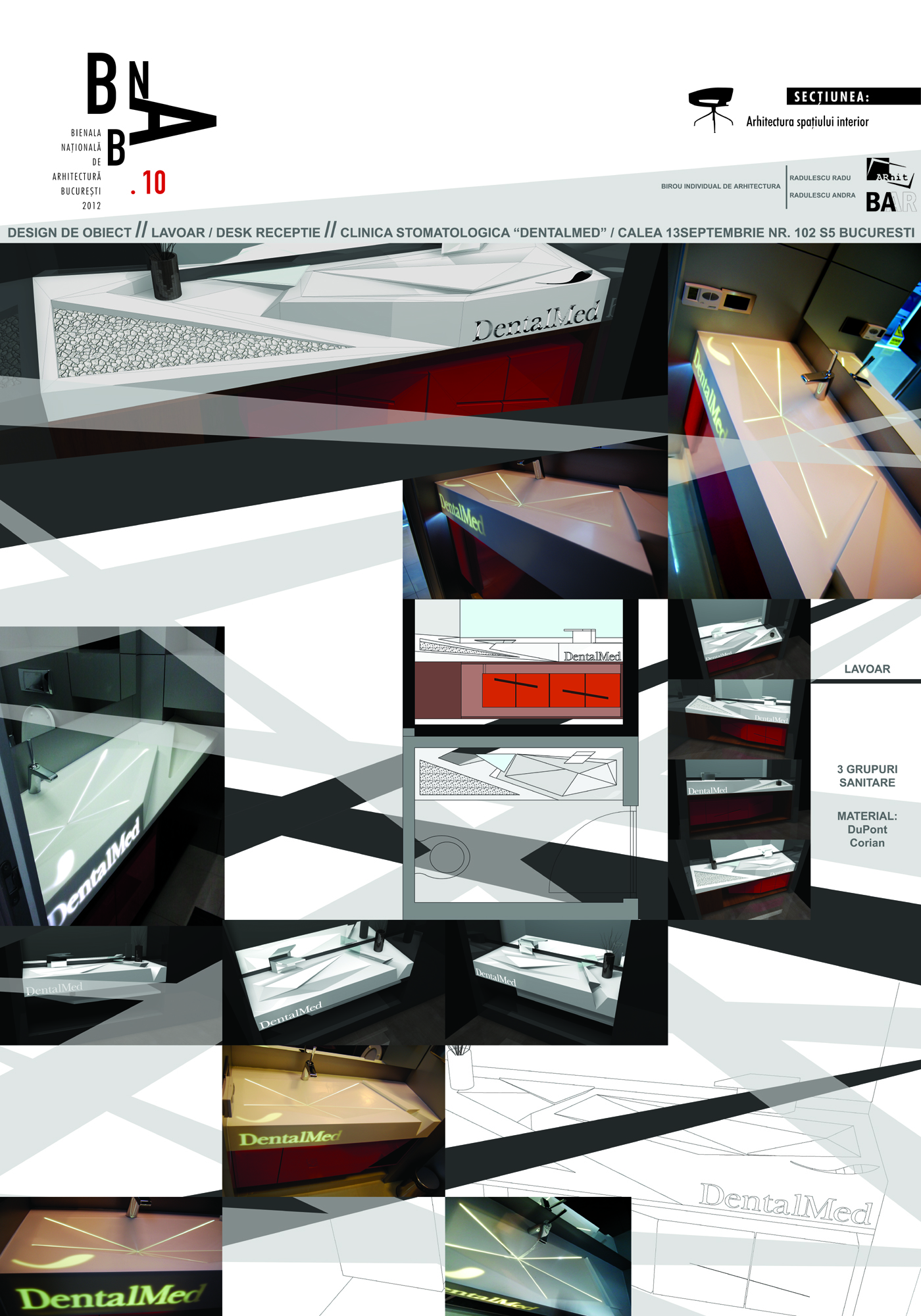Click the black swivel chair icon
Viewport: 921px width, 1316px height.
pyautogui.click(x=711, y=110)
